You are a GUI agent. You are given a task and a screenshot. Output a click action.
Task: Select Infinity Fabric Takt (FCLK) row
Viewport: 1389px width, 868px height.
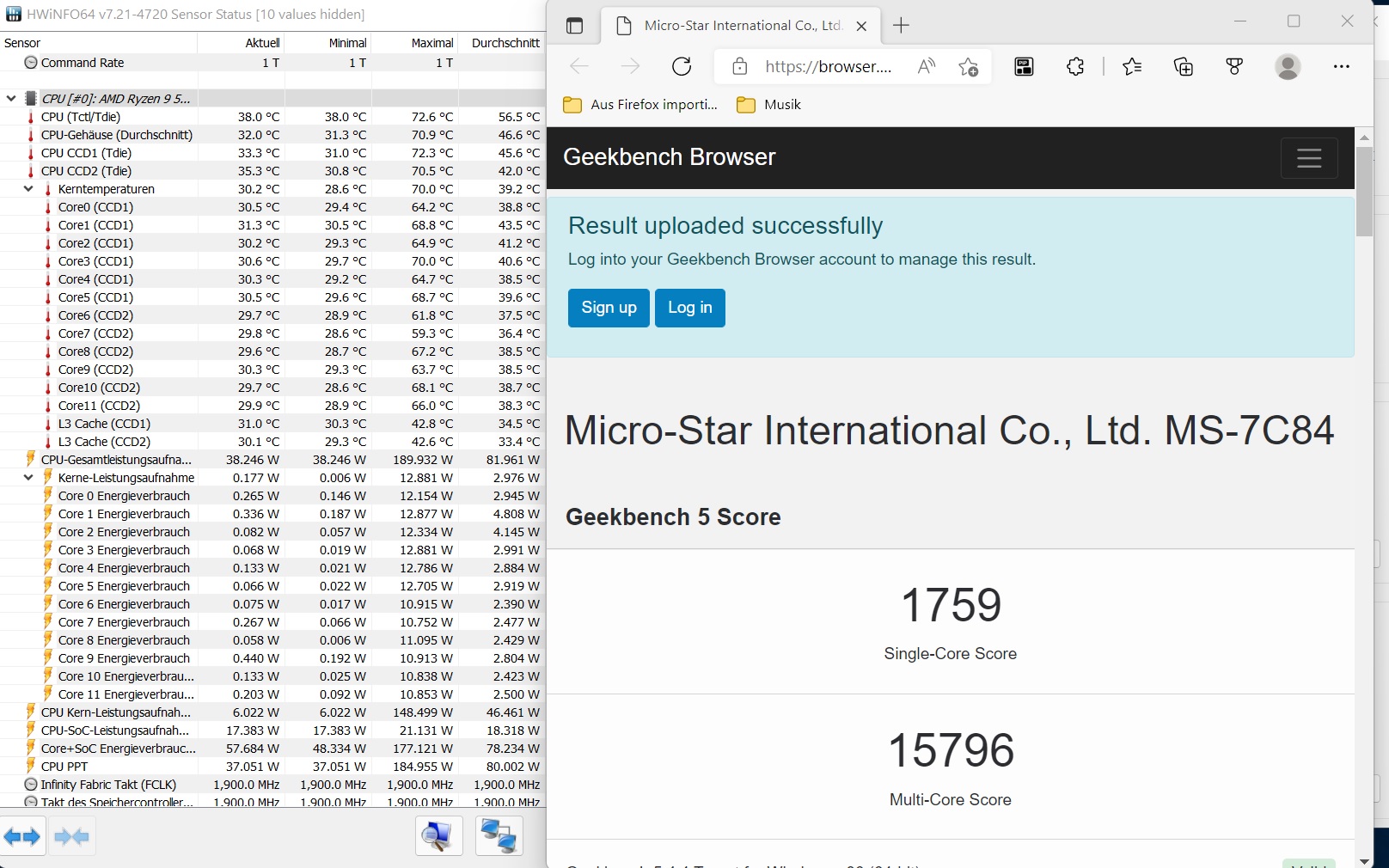click(272, 785)
